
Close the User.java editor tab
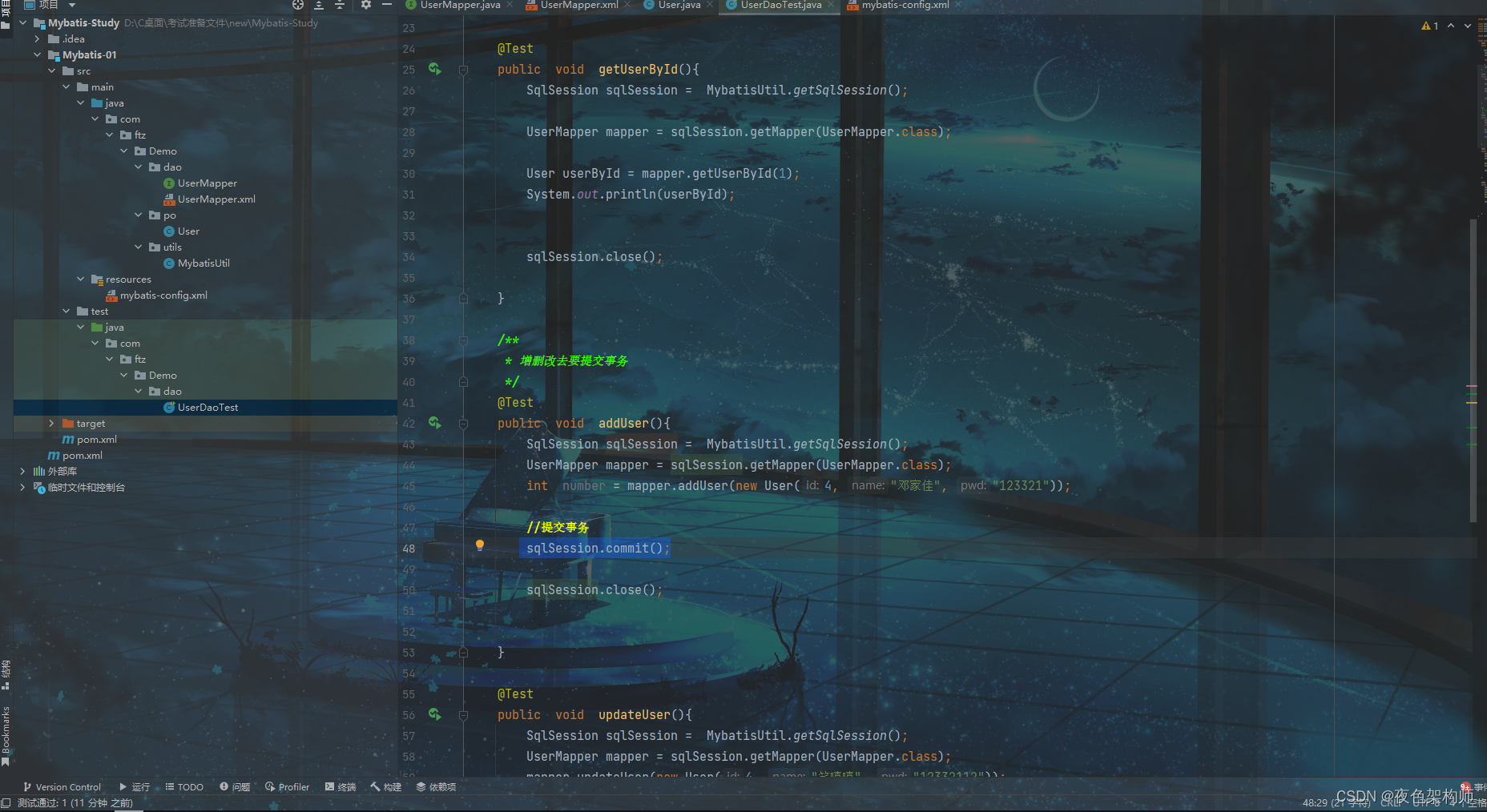[x=708, y=5]
